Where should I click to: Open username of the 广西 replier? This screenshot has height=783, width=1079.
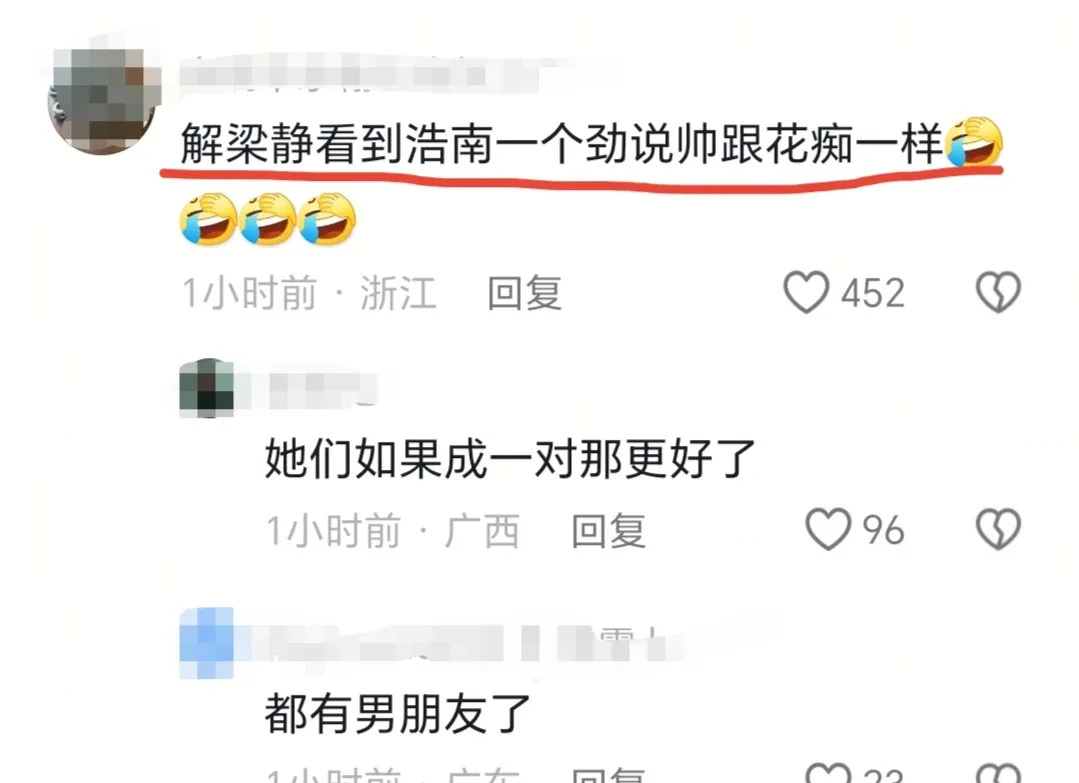point(322,389)
